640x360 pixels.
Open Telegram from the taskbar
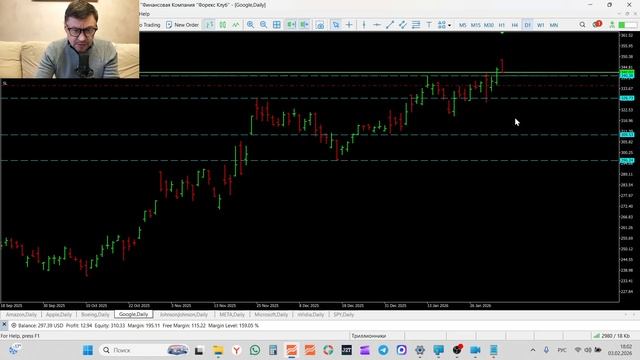point(383,350)
